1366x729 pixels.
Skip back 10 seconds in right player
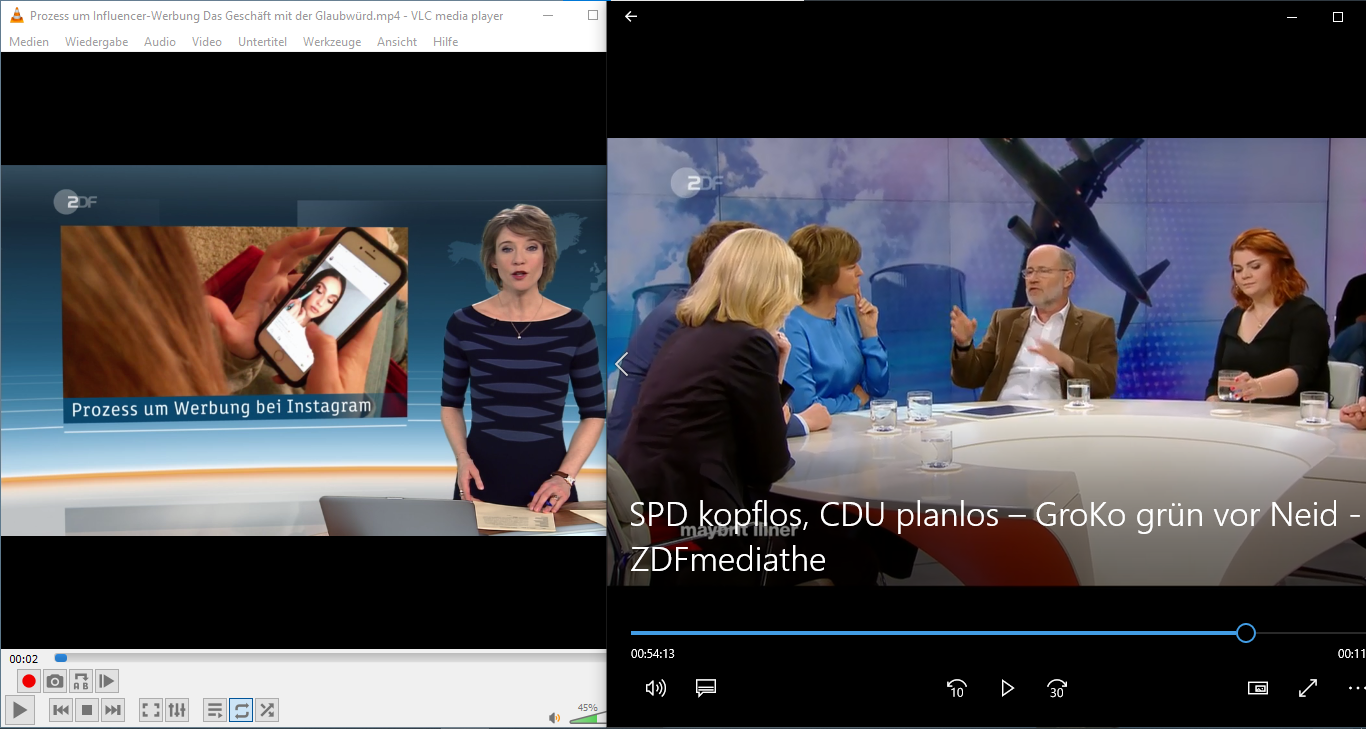[956, 688]
